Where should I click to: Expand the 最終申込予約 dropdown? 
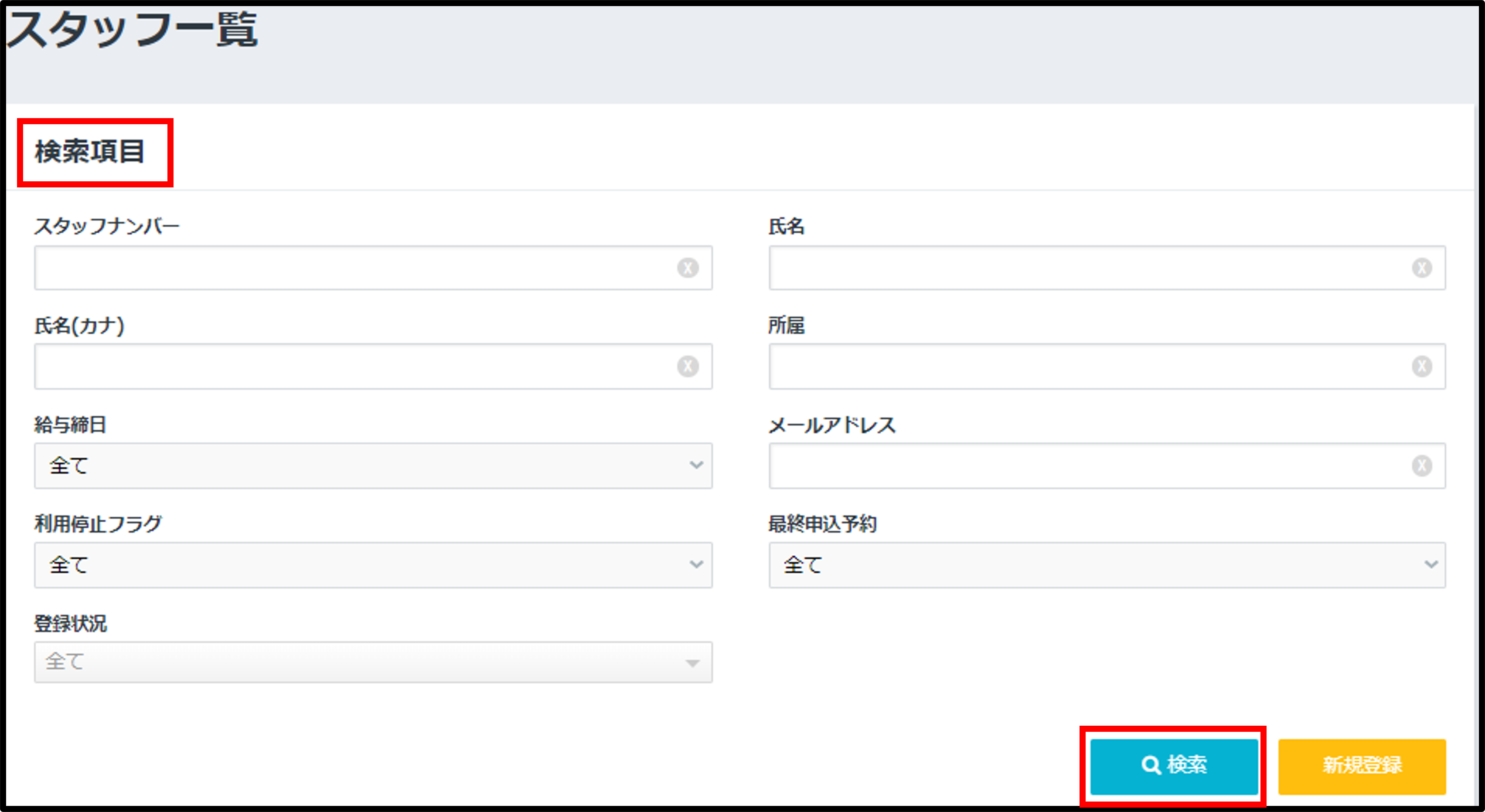1107,565
